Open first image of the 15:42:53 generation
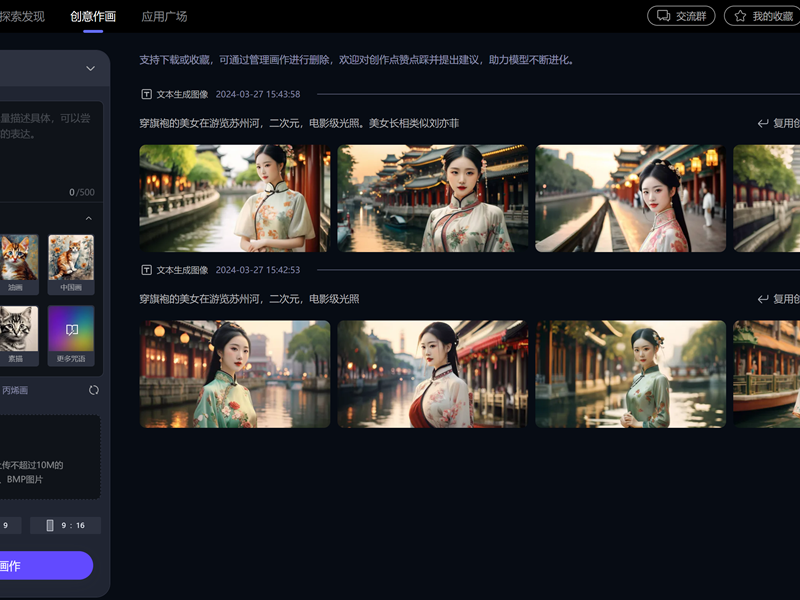Image resolution: width=800 pixels, height=600 pixels. pos(235,374)
